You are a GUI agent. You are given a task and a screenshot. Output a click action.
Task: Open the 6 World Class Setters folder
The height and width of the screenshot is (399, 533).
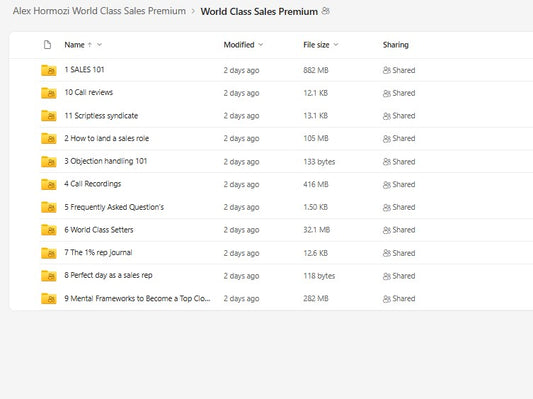click(x=99, y=230)
